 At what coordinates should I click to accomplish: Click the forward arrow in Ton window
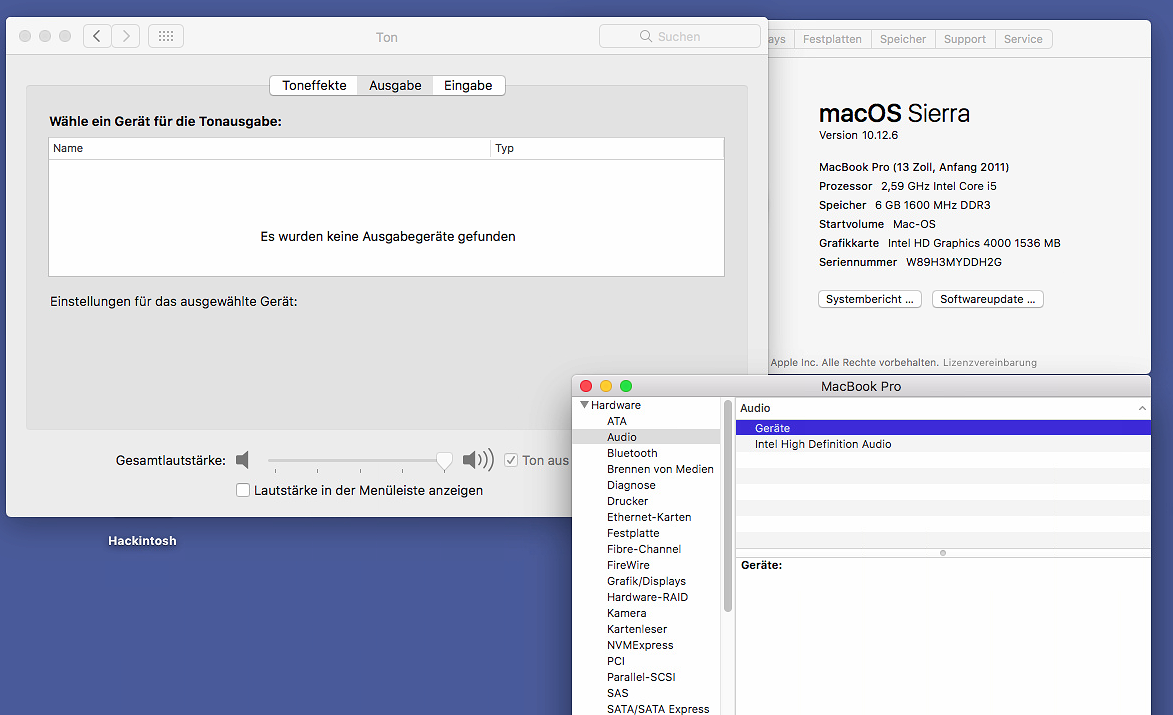[125, 37]
